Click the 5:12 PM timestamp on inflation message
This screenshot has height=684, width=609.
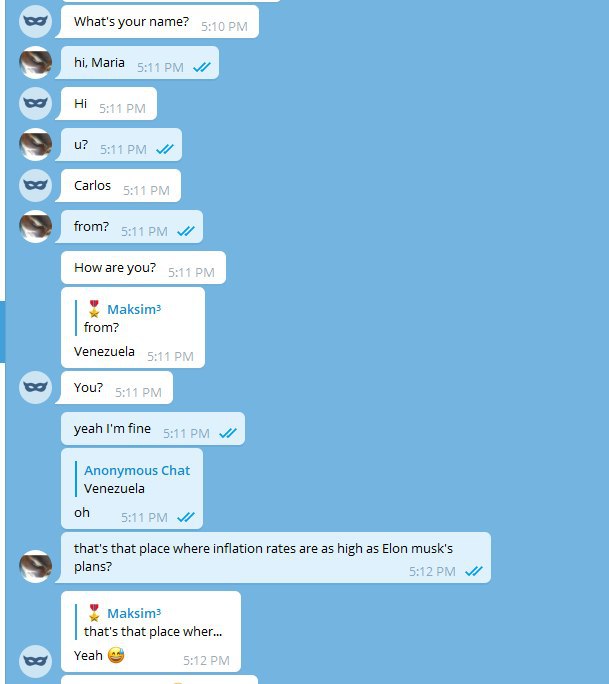432,571
